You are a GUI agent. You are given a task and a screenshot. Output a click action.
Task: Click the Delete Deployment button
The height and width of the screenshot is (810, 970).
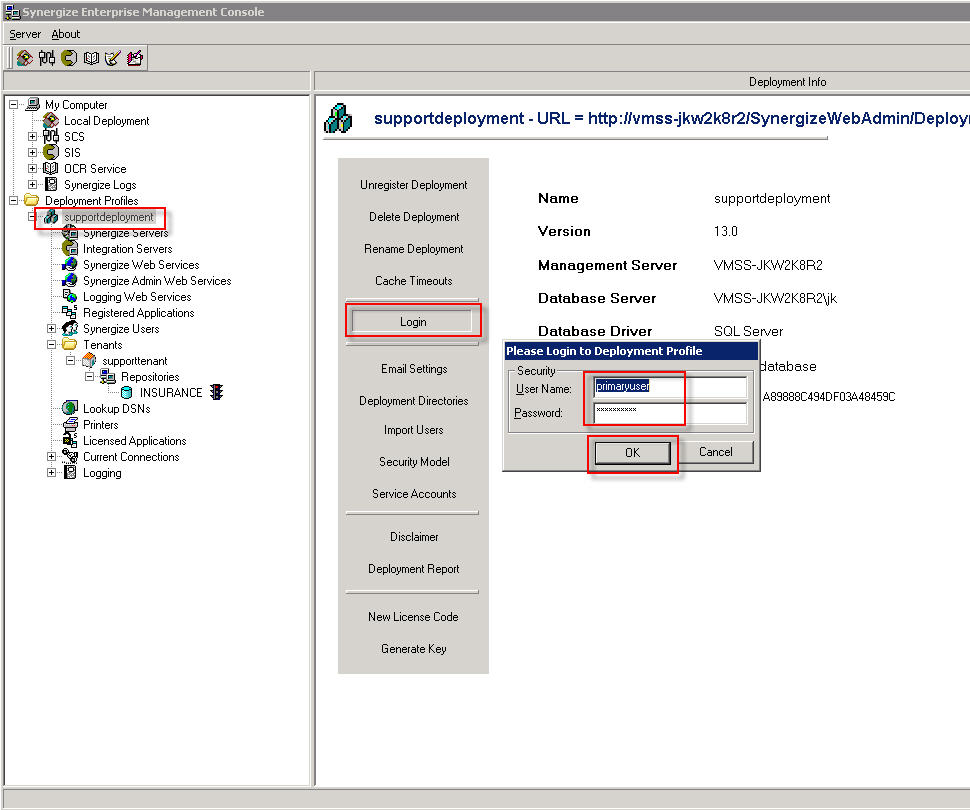[x=413, y=217]
